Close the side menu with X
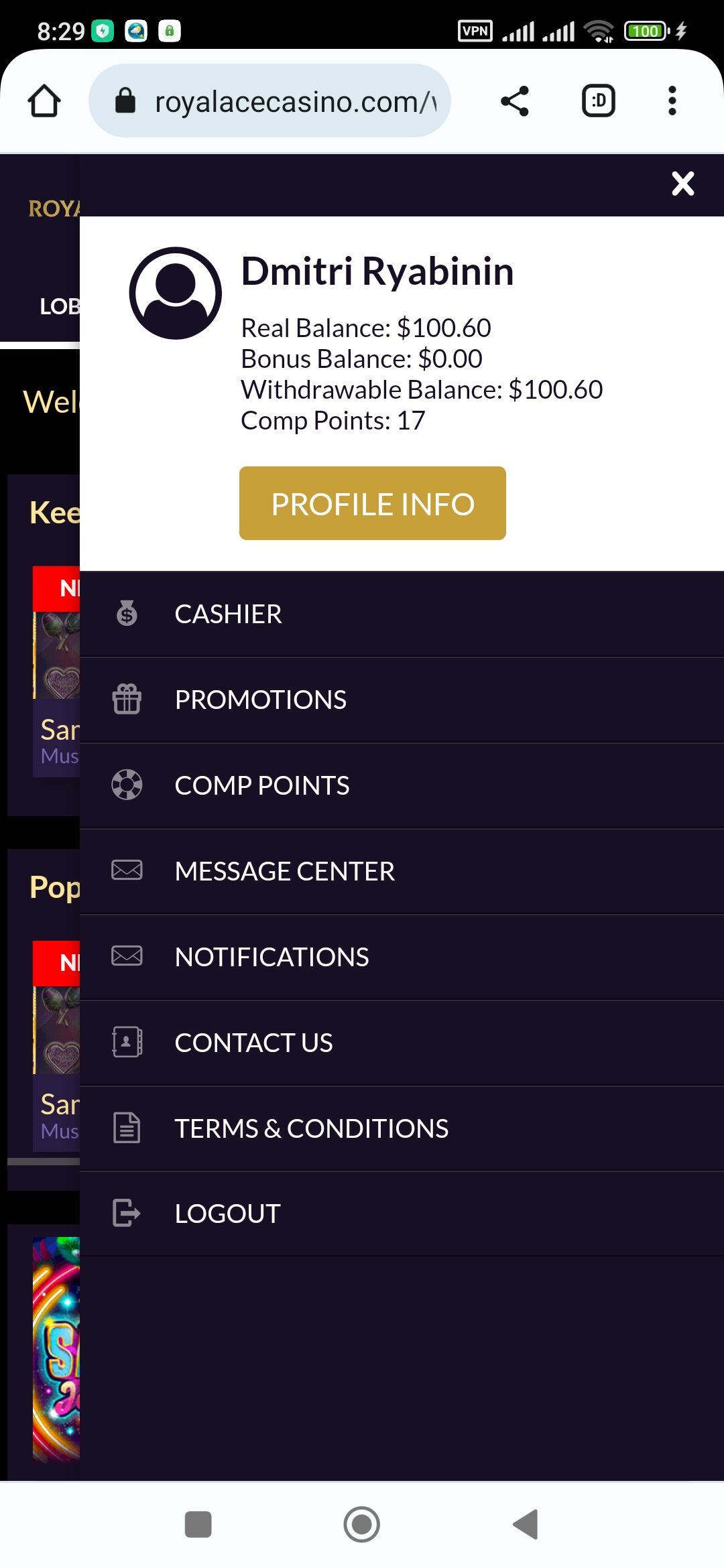Viewport: 724px width, 1568px height. coord(682,184)
